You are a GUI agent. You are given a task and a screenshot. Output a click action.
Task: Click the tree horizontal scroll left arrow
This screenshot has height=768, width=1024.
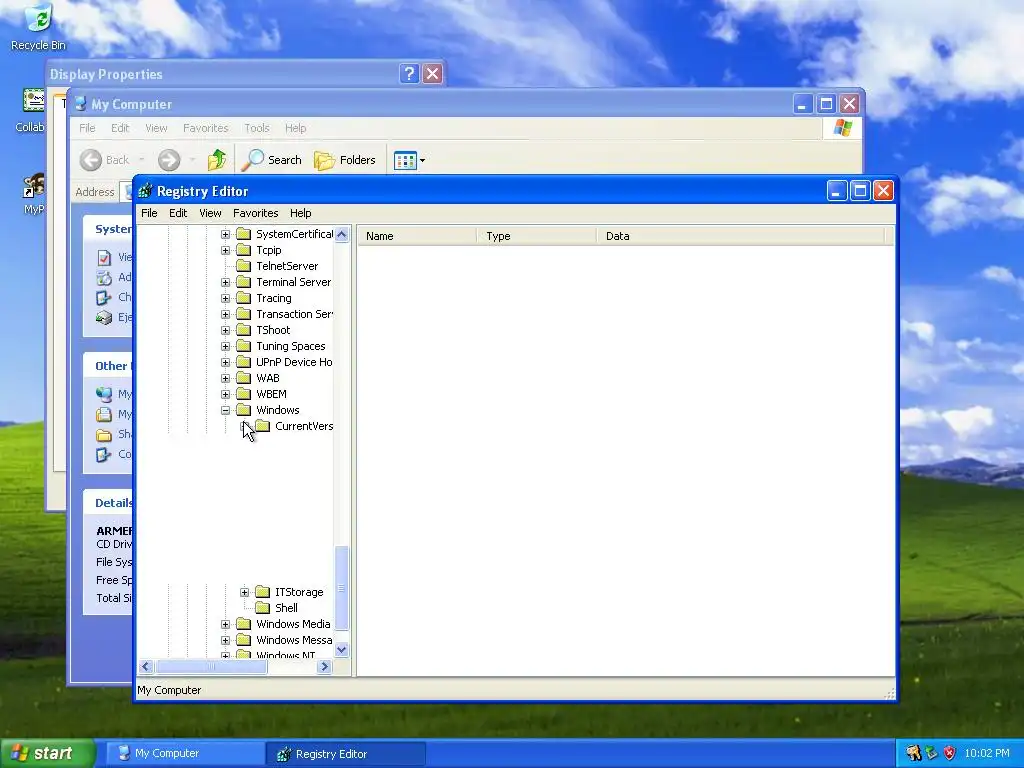(146, 667)
